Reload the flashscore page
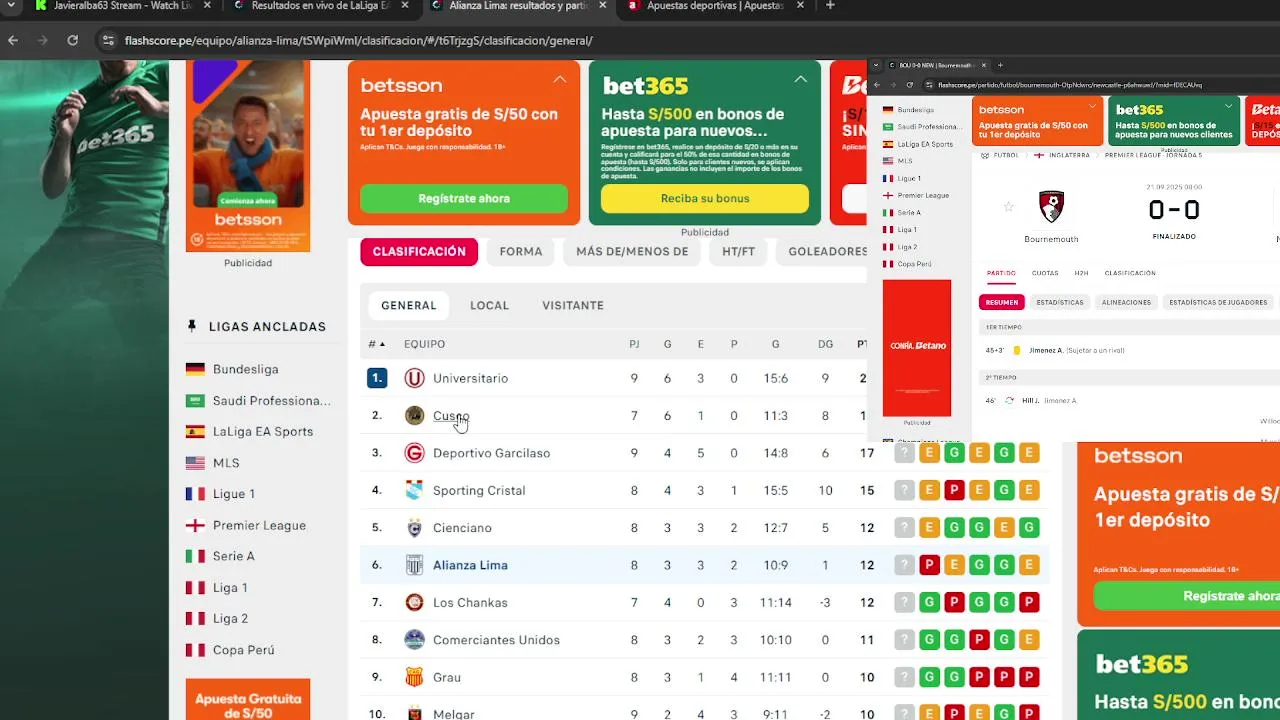The height and width of the screenshot is (720, 1280). pos(72,41)
